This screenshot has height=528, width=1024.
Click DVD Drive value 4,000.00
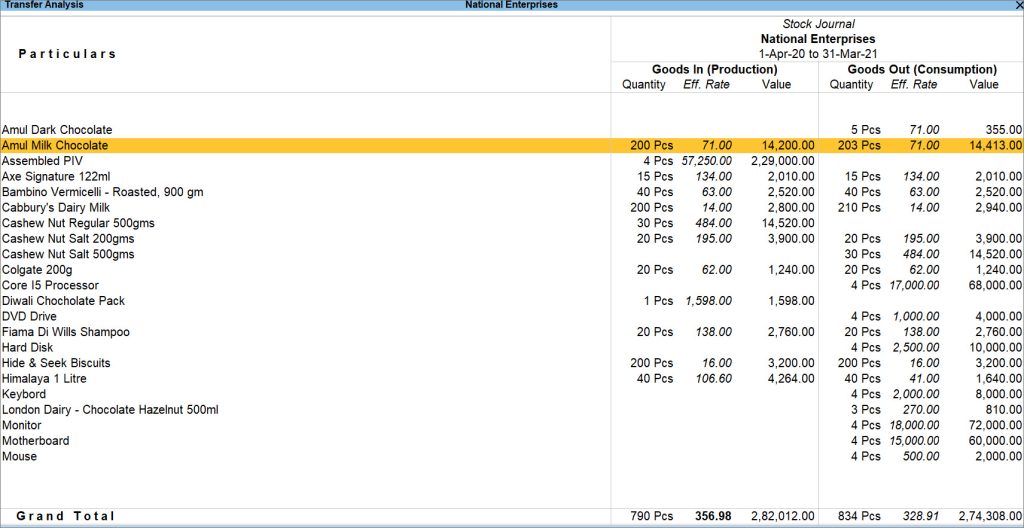(999, 317)
